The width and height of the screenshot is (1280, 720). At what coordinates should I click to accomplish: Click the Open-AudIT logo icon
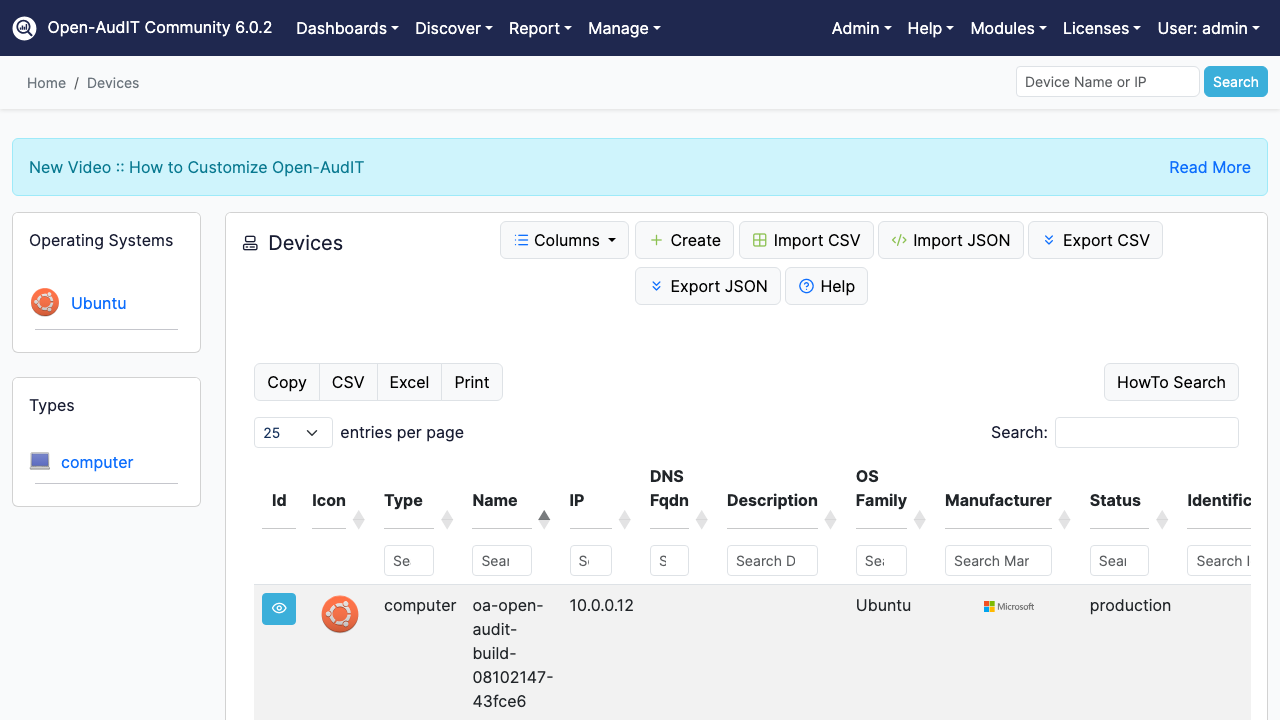click(25, 28)
